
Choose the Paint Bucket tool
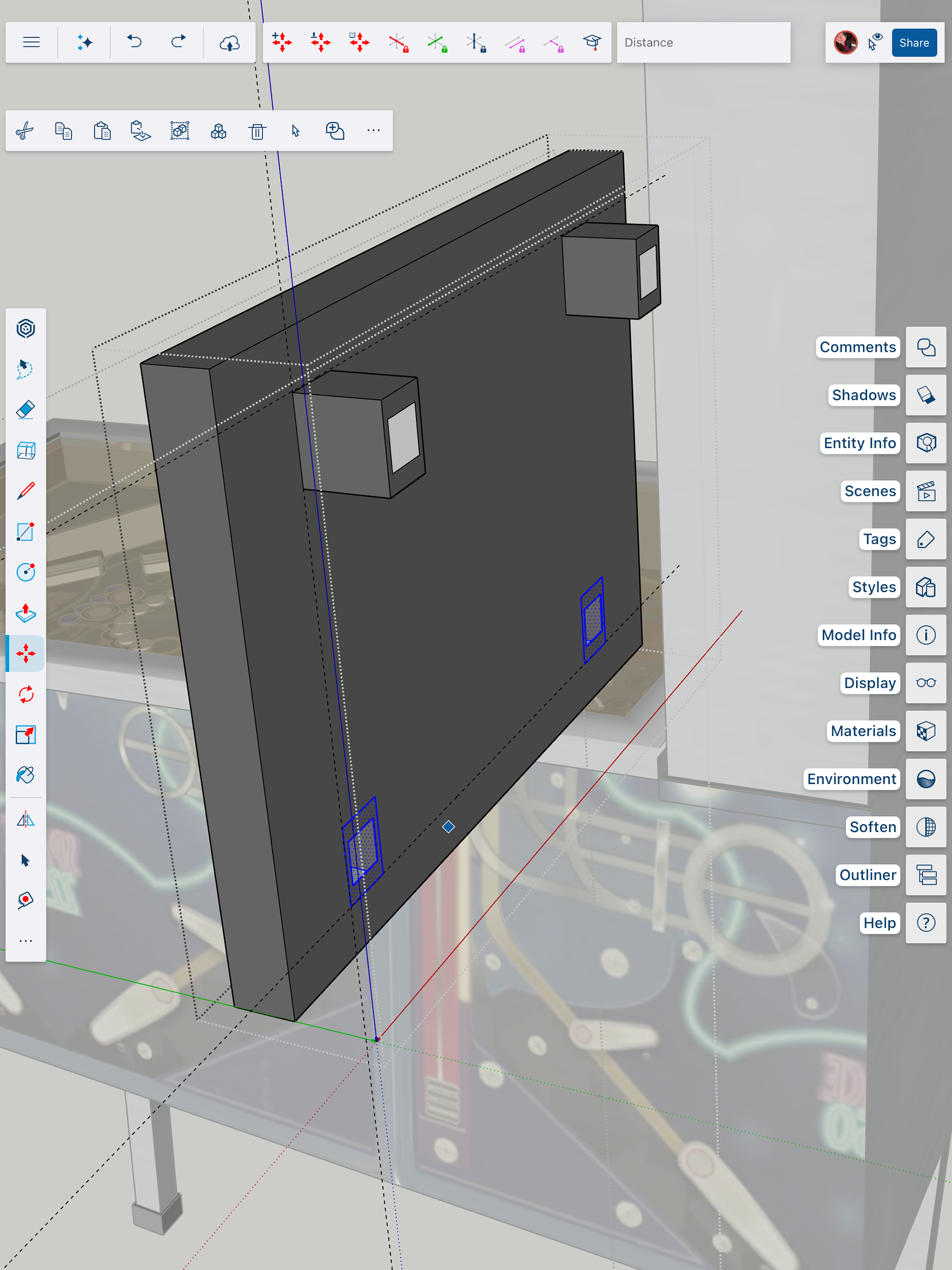pos(25,775)
